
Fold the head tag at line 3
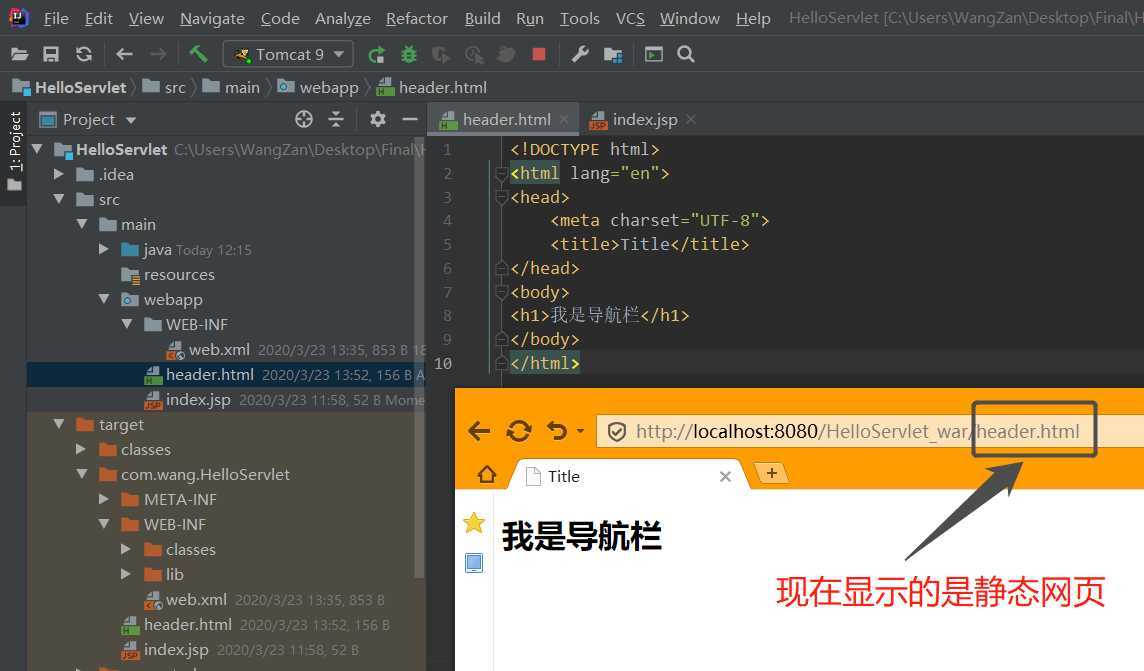tap(501, 198)
